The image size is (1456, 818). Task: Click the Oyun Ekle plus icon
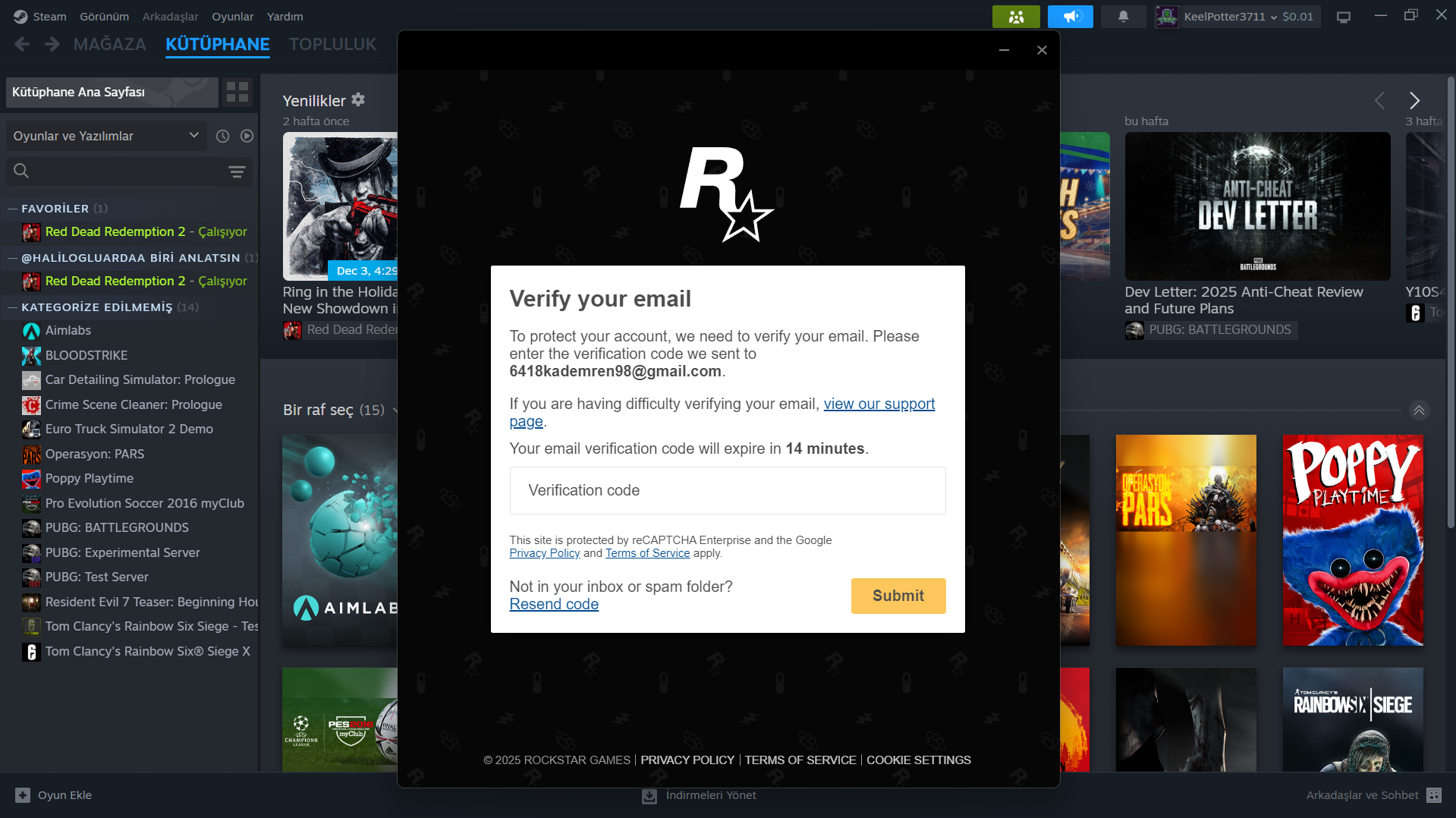pos(23,795)
